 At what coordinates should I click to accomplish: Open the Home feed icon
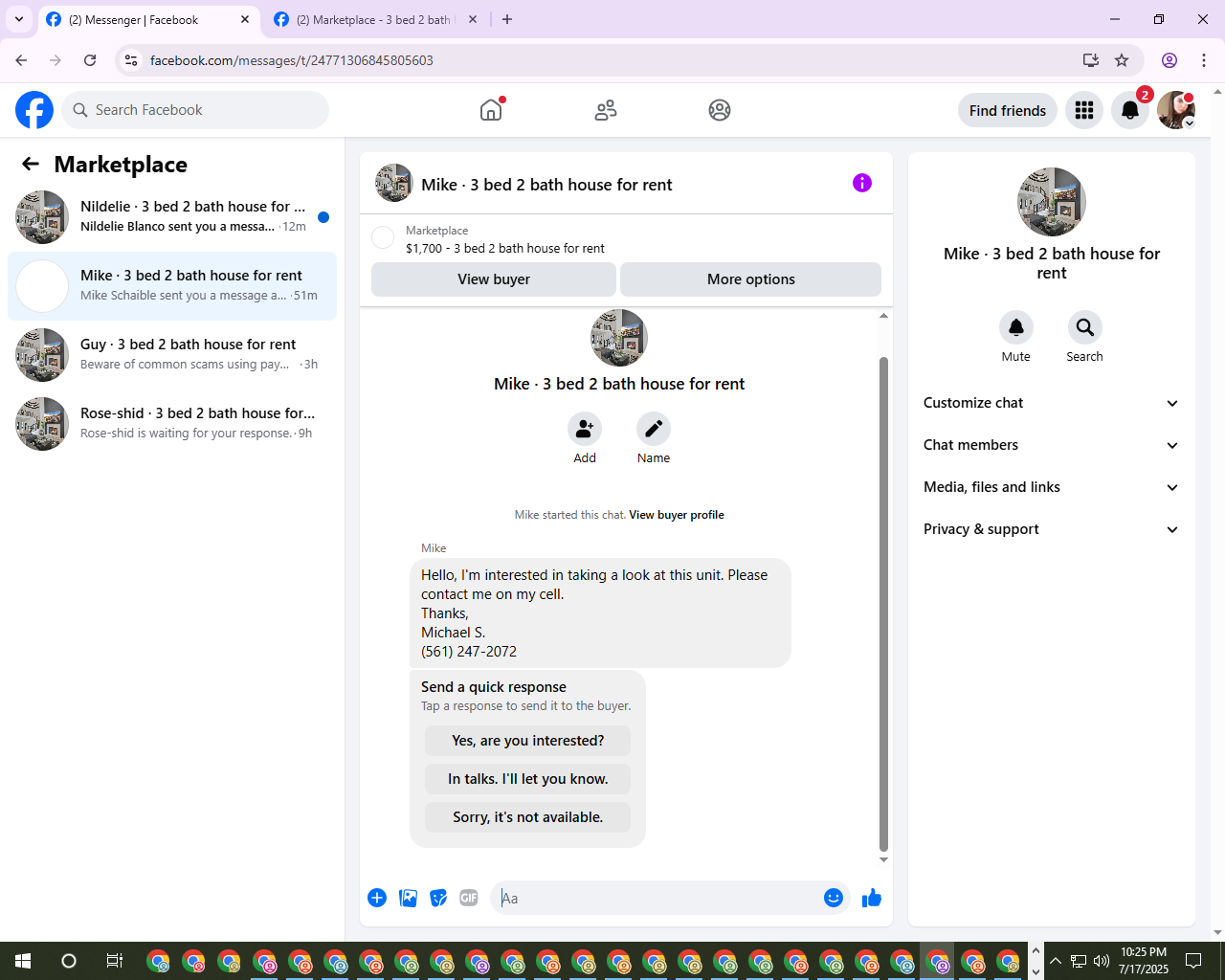[x=491, y=110]
